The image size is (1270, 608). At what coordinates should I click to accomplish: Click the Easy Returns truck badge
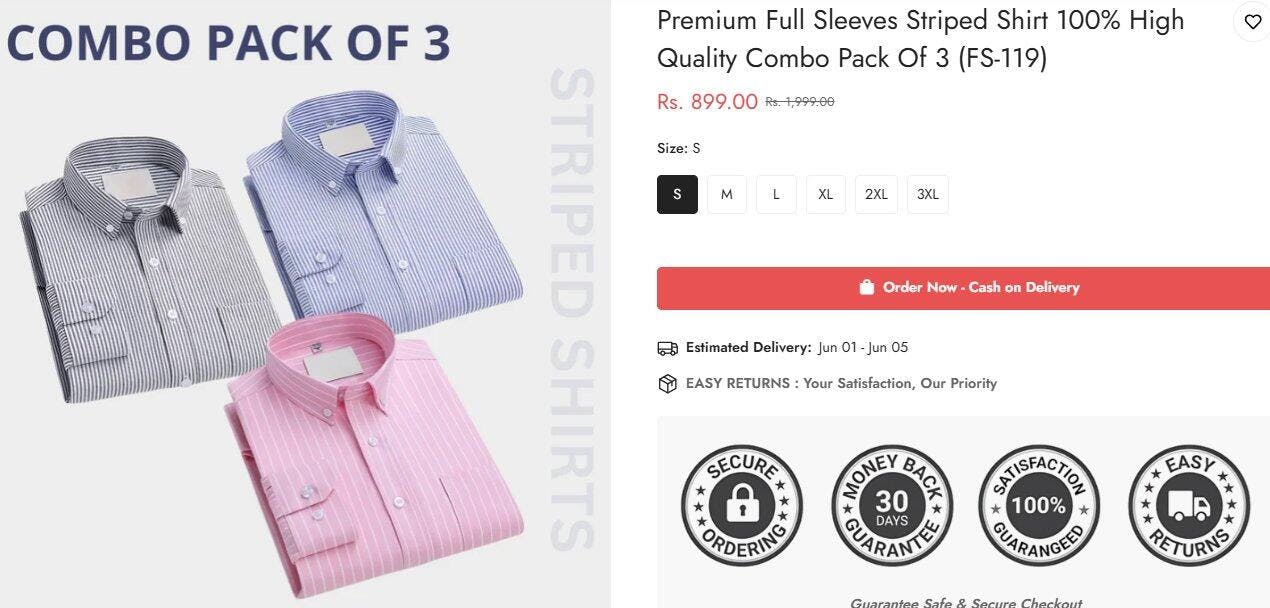[x=1189, y=506]
